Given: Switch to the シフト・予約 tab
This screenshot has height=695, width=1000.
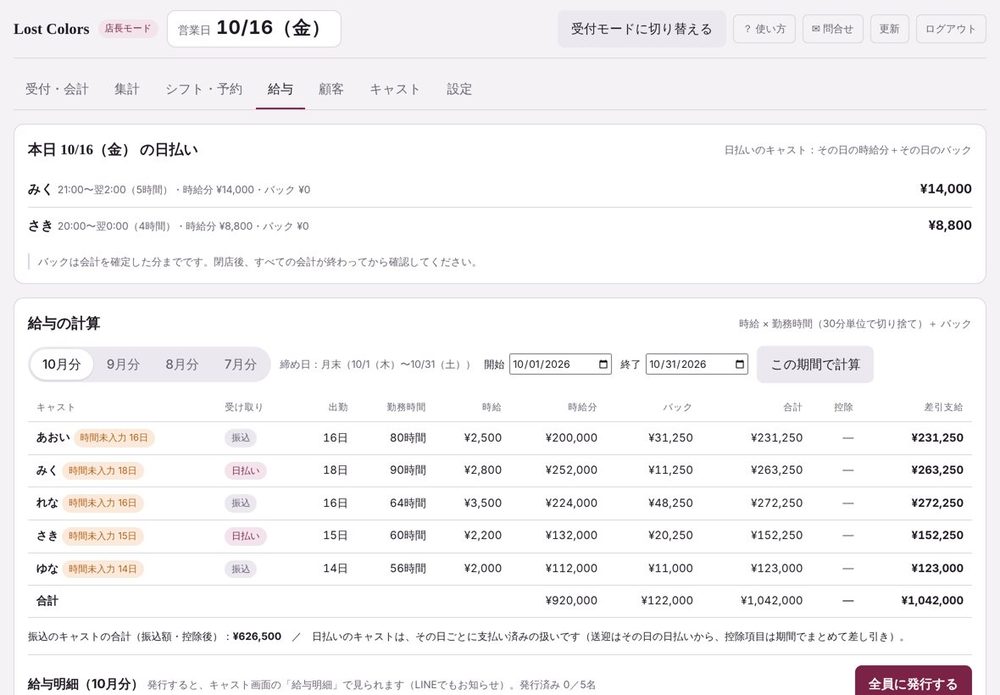Looking at the screenshot, I should pyautogui.click(x=203, y=89).
